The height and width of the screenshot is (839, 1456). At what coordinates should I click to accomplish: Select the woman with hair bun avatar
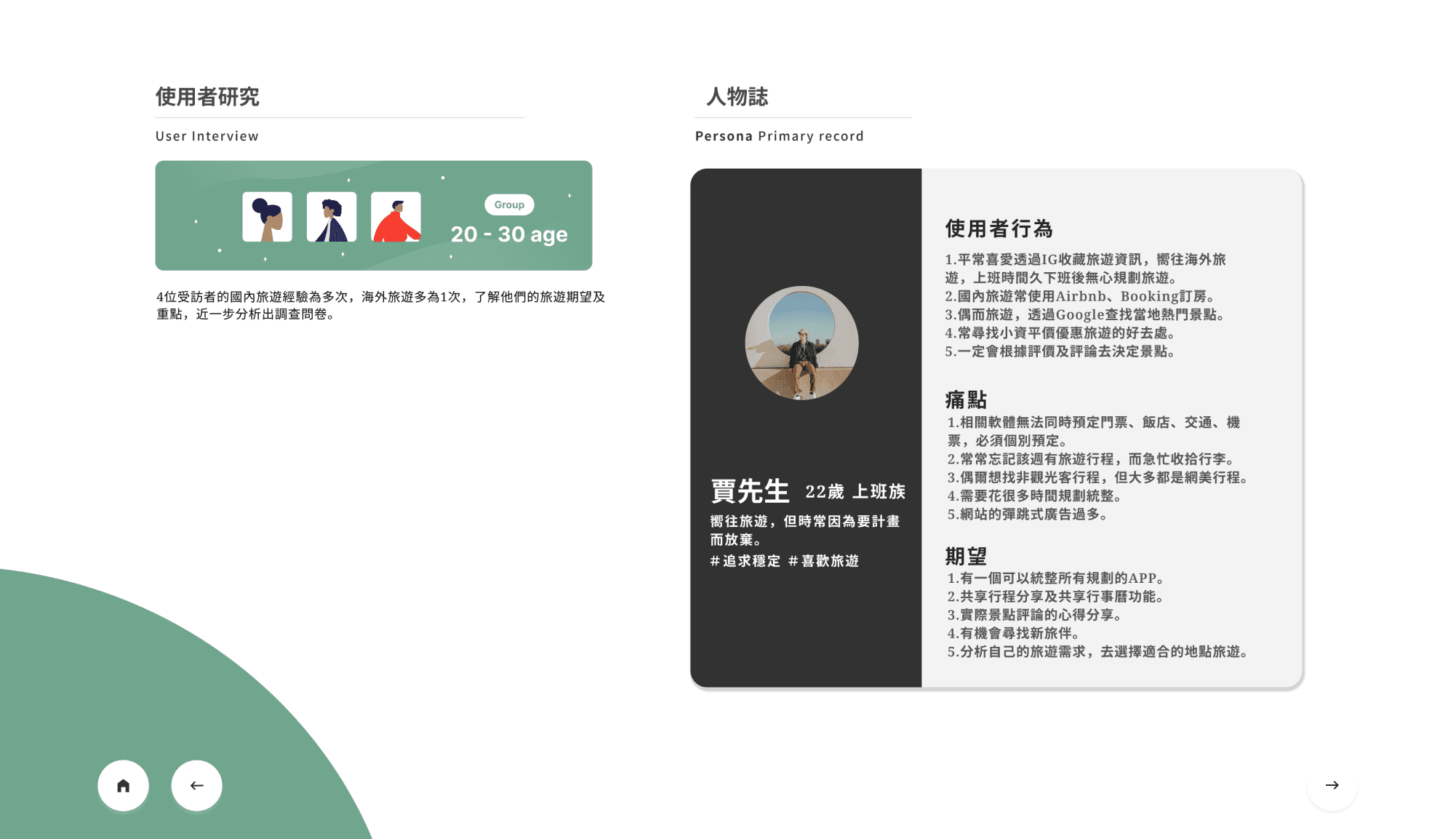267,217
